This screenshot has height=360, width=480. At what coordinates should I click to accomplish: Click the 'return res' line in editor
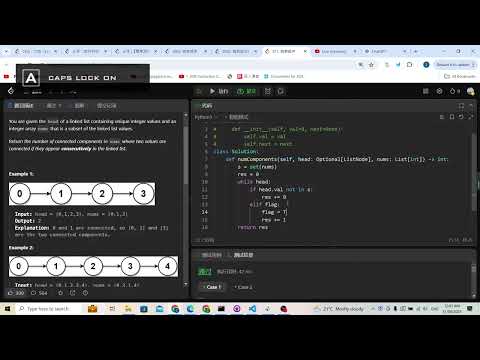[x=253, y=227]
